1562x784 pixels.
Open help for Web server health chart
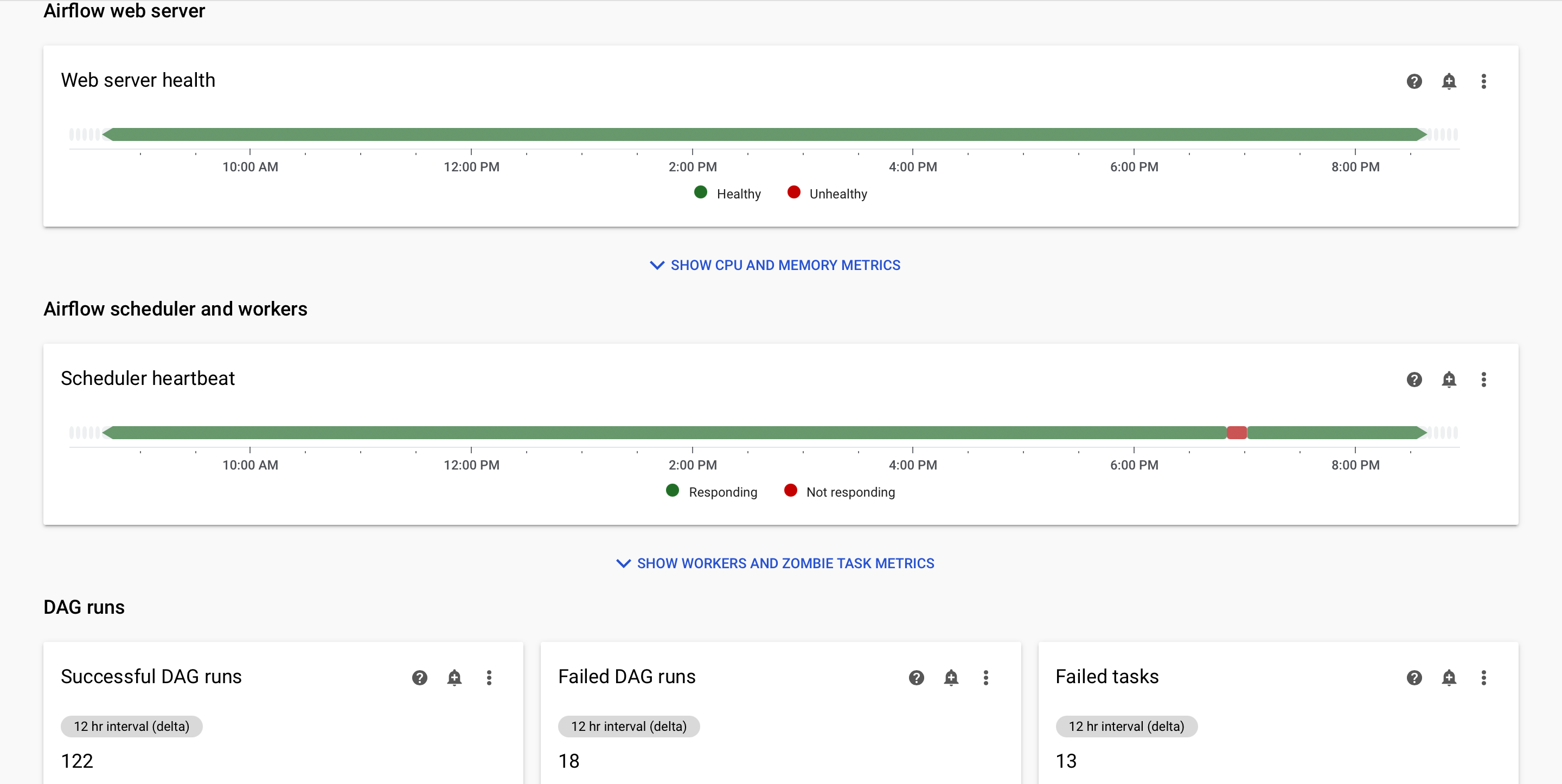click(x=1413, y=81)
